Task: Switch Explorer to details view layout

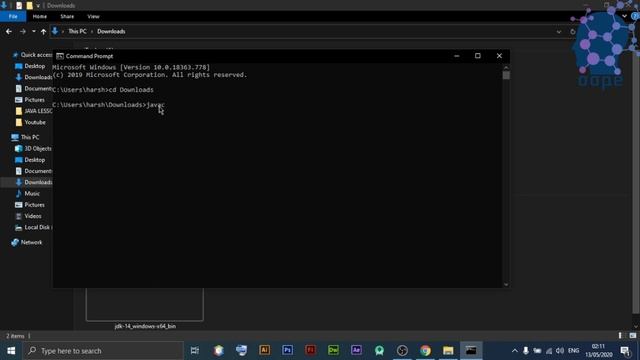Action: 620,336
